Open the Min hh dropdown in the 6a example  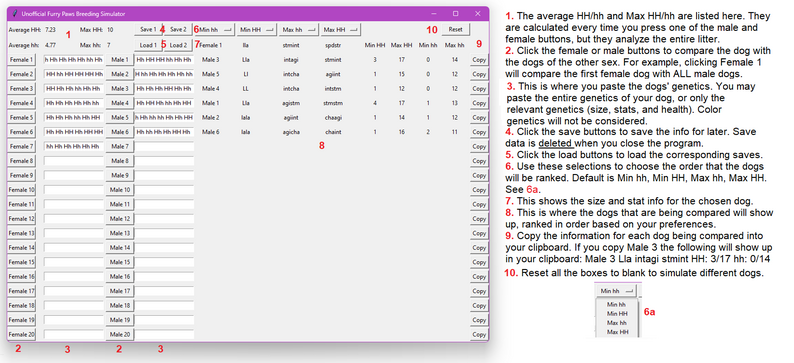[616, 291]
